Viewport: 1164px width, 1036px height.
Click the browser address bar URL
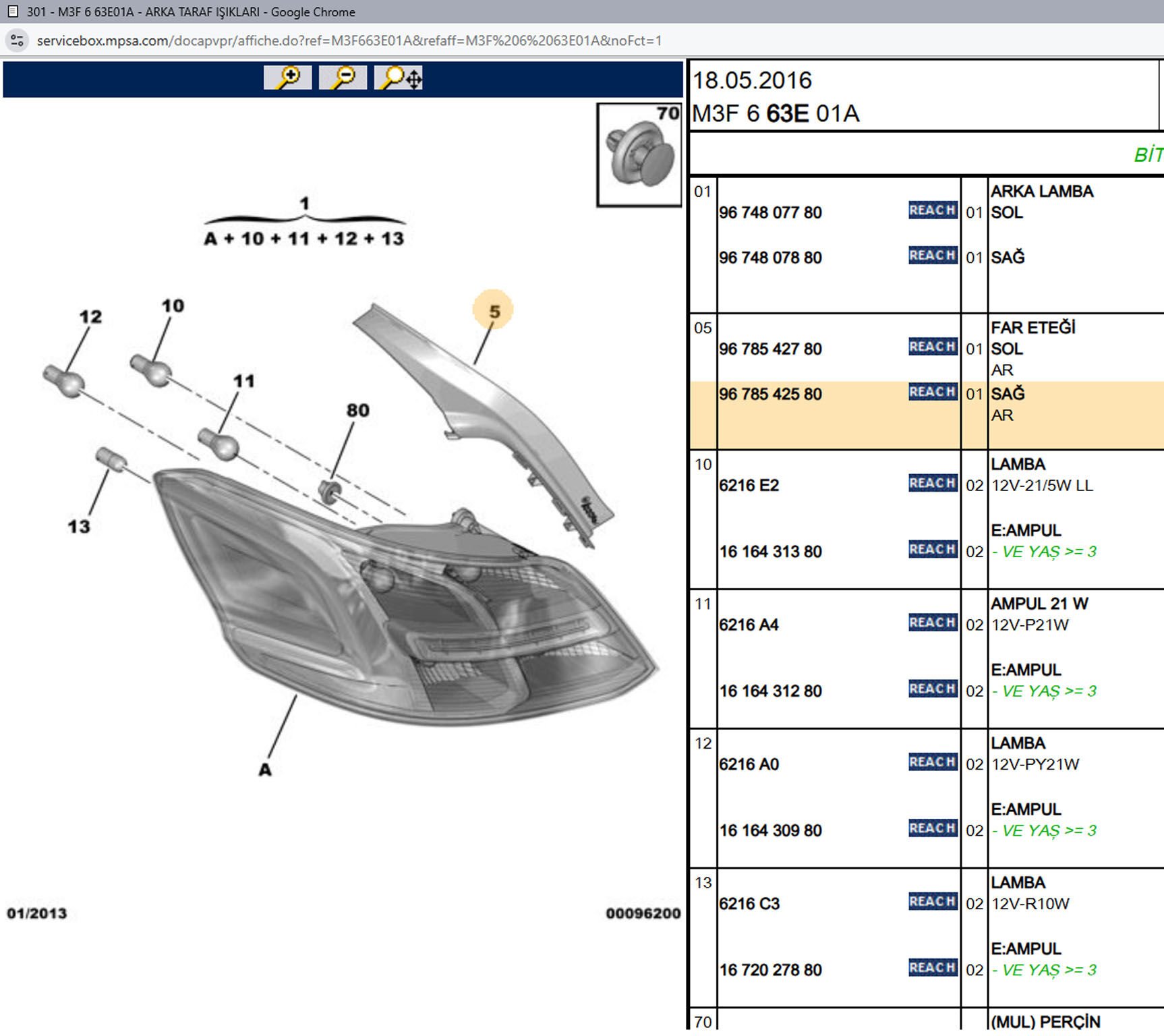[x=349, y=40]
